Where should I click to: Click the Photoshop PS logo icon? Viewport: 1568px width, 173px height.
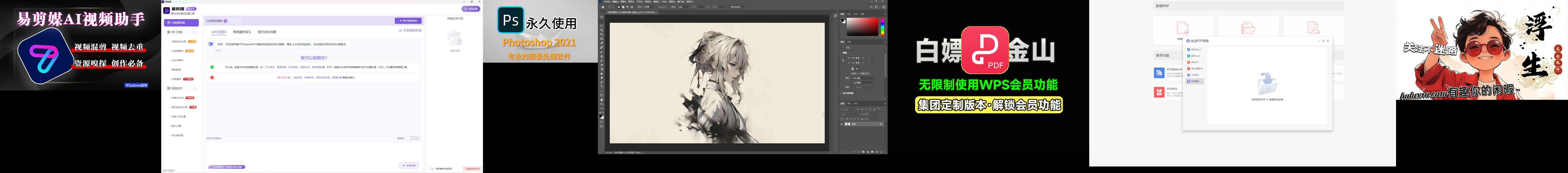point(510,20)
